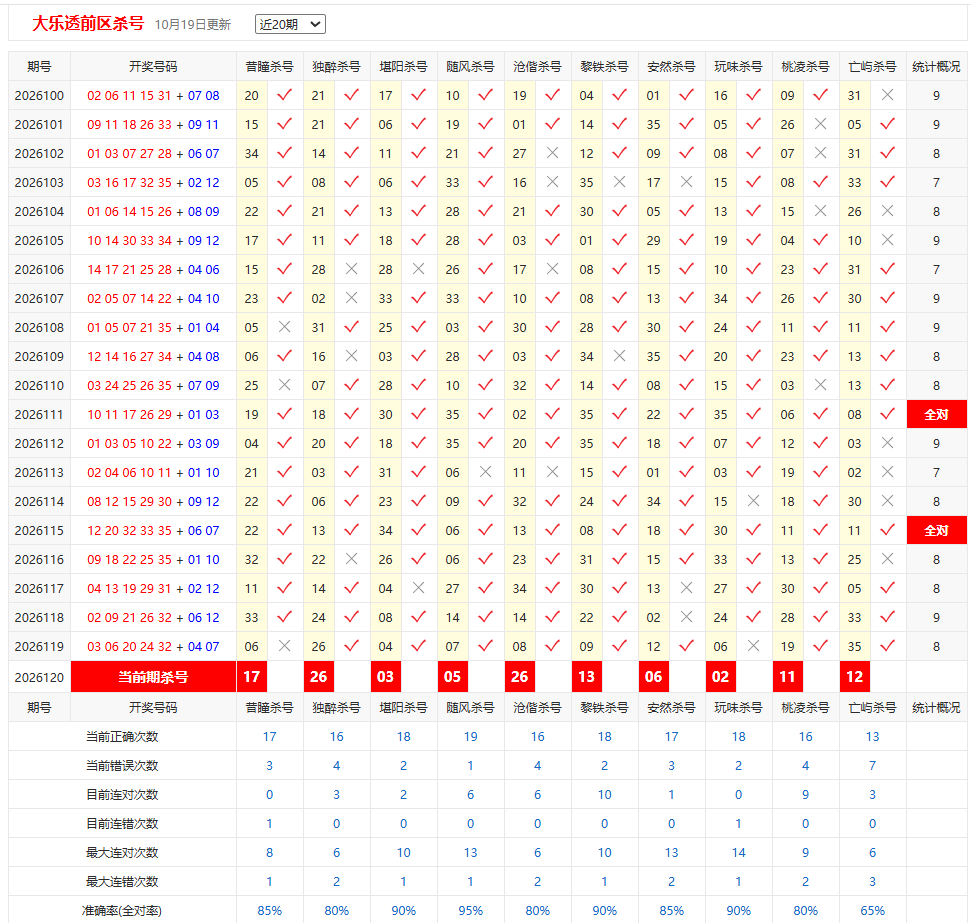971x923 pixels.
Task: Click the draw numbers of row 2026100
Action: 153,95
